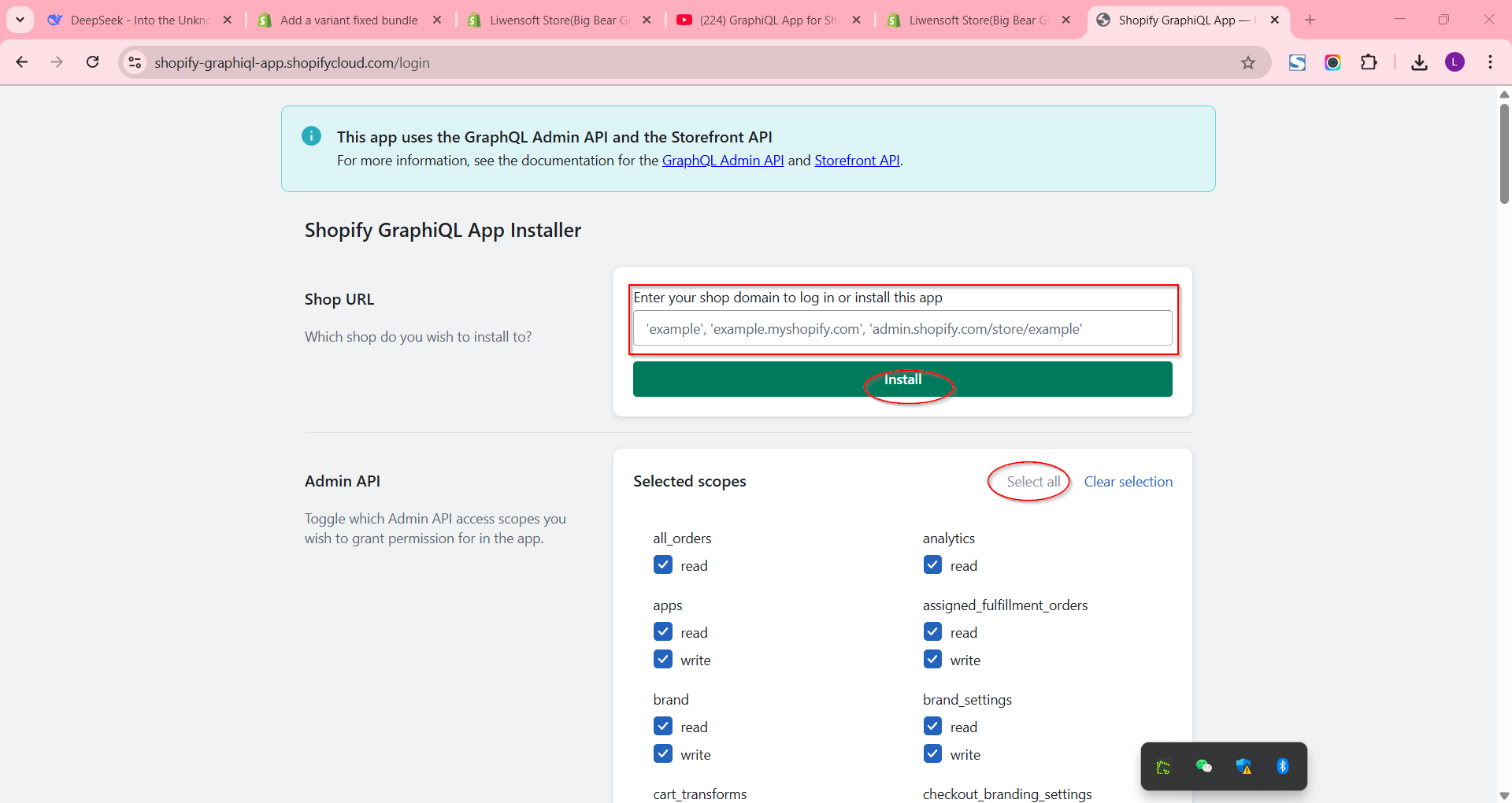Click the 'Selected scopes' heading

point(690,482)
